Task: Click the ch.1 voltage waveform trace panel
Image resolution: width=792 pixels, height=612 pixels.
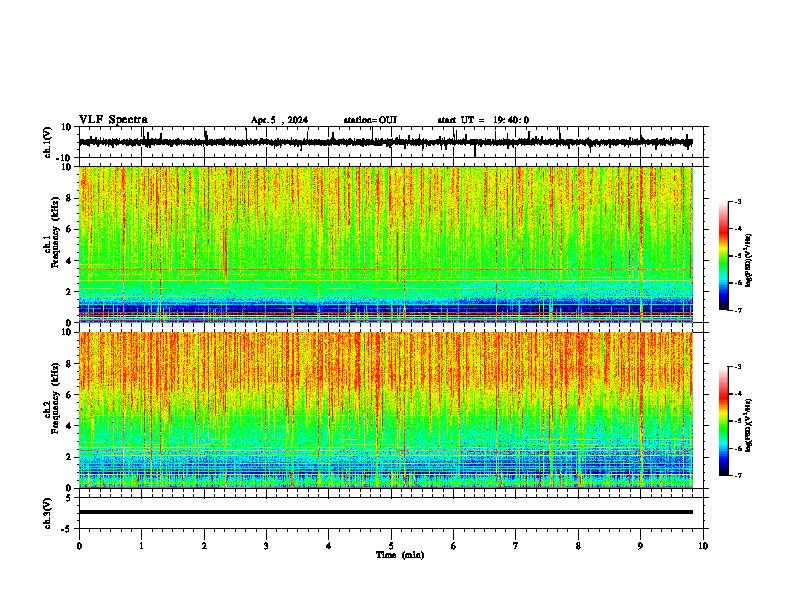Action: pos(393,142)
